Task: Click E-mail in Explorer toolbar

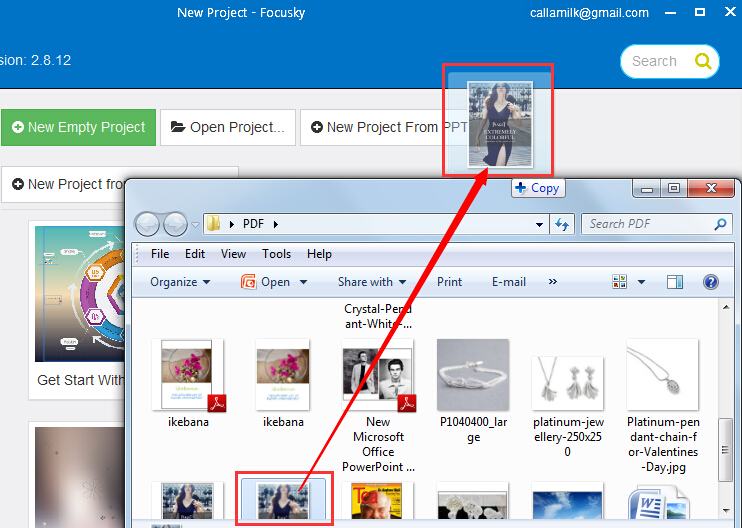Action: point(509,282)
